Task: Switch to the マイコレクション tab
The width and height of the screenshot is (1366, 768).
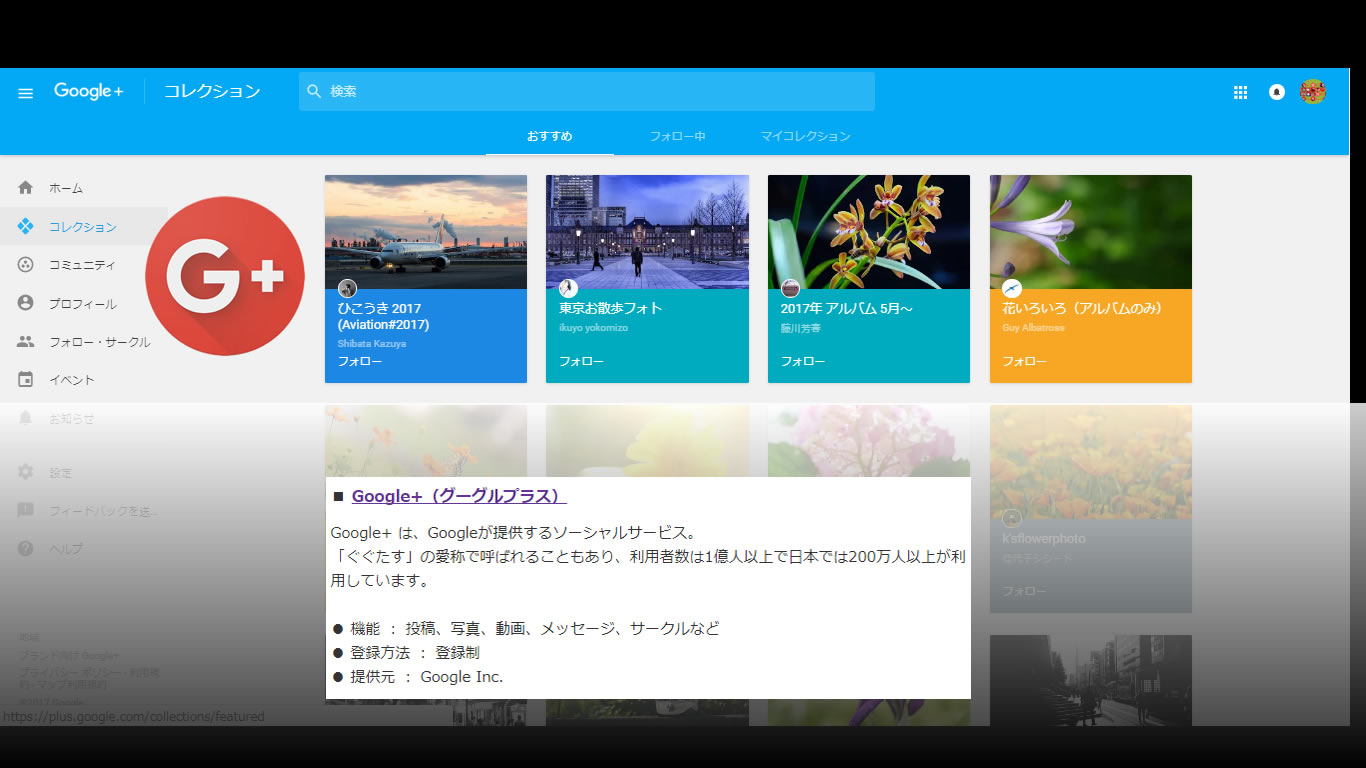Action: (x=805, y=136)
